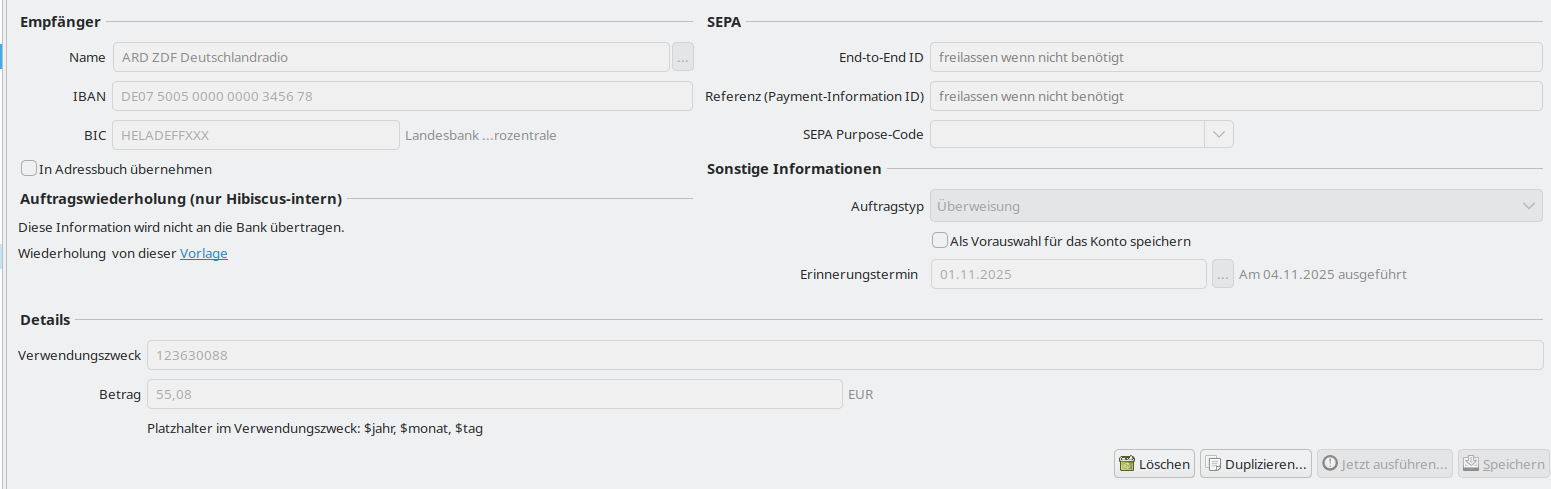The image size is (1551, 489).
Task: Click the Betrag amount field
Action: click(x=495, y=395)
